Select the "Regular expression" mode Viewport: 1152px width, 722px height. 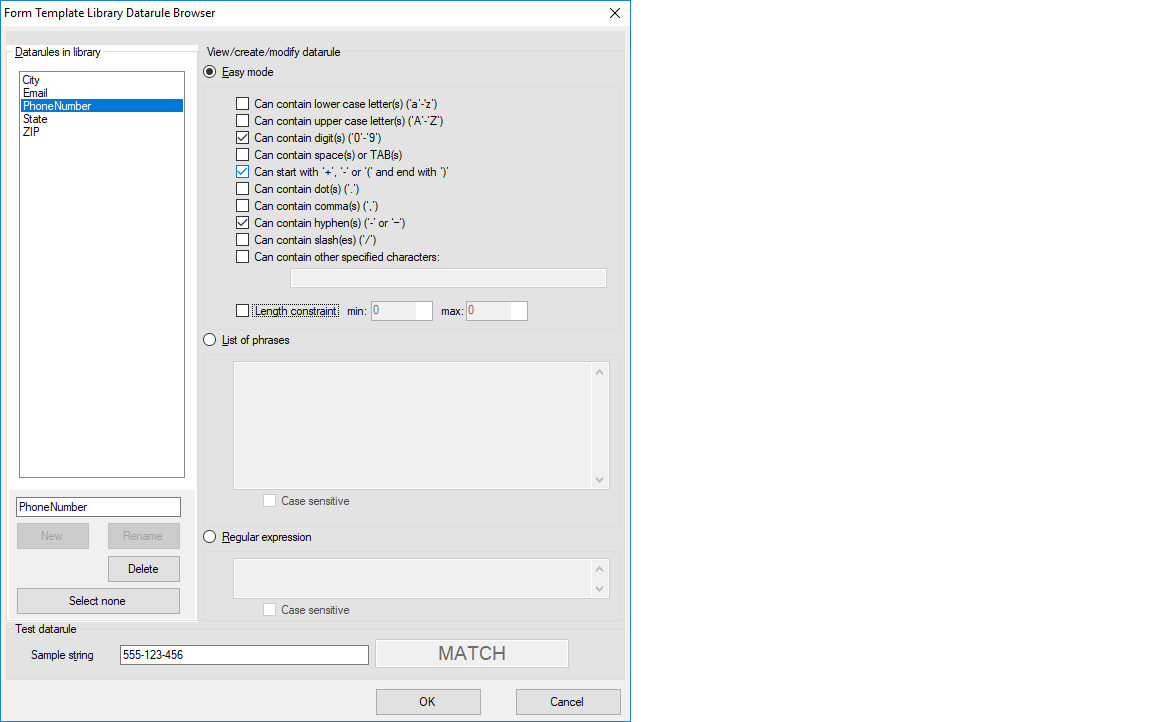pos(209,537)
